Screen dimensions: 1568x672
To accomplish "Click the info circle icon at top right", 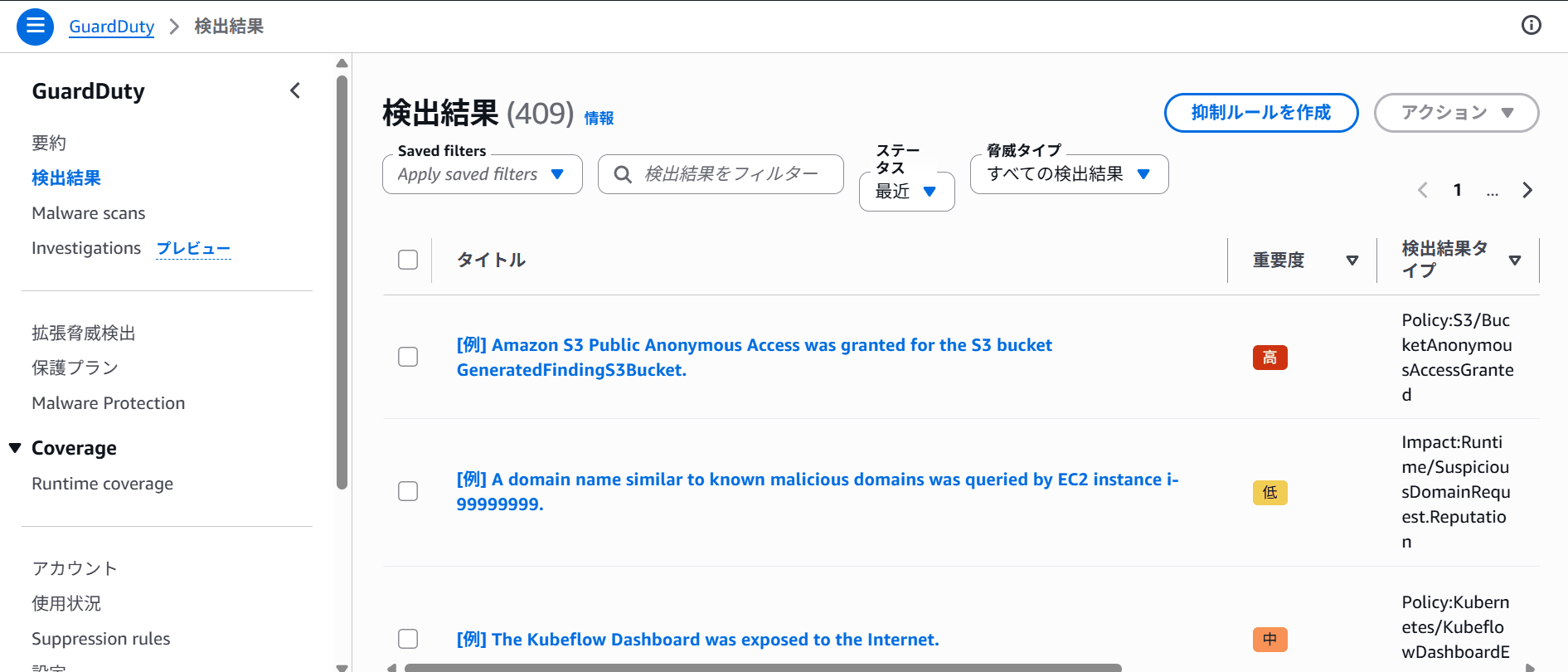I will click(1531, 26).
